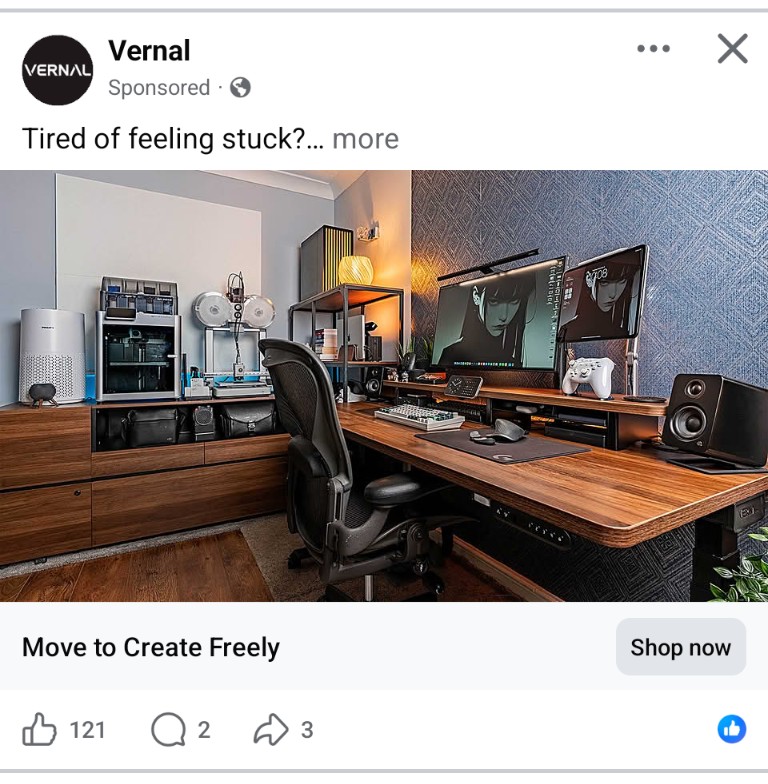The width and height of the screenshot is (768, 784).
Task: Click the 2 comments count
Action: [x=204, y=730]
